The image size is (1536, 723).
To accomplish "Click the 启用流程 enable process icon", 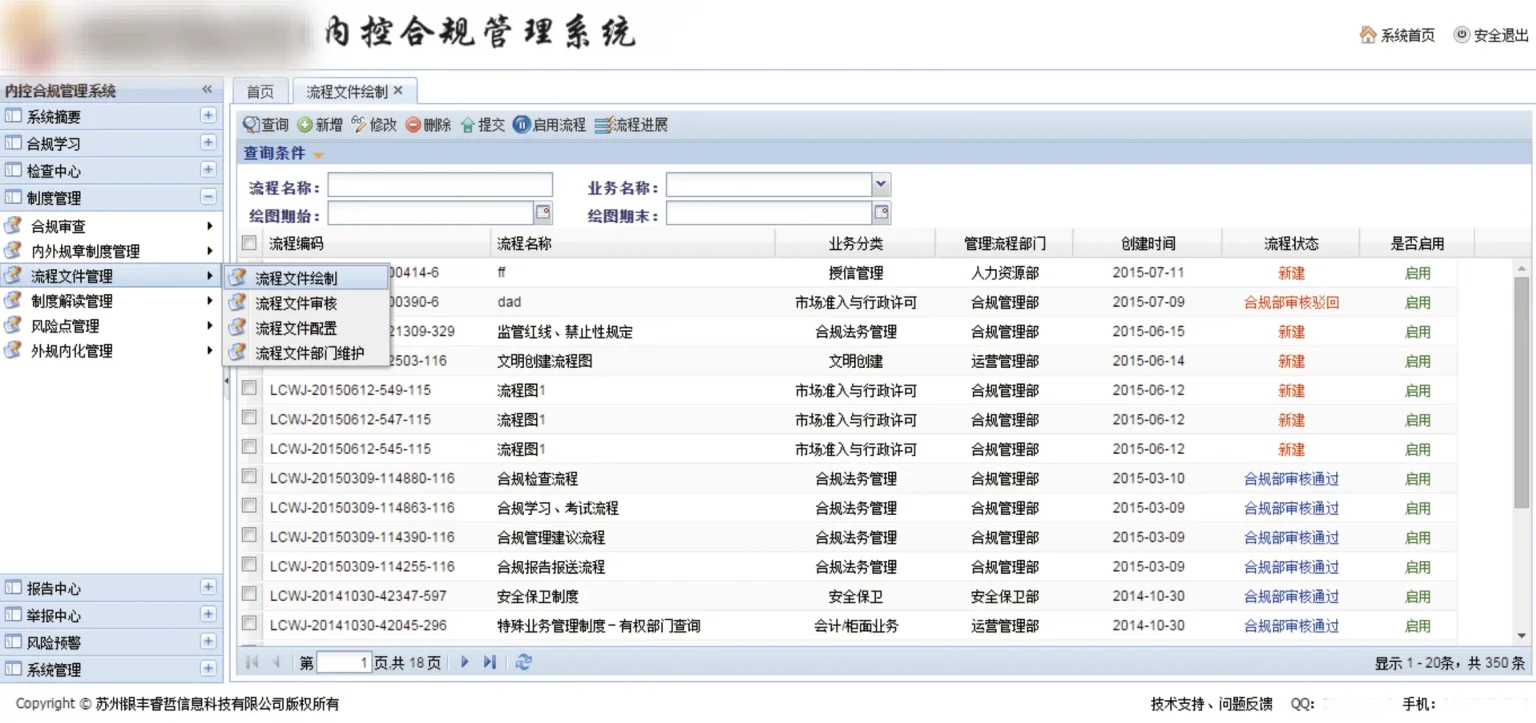I will [x=521, y=125].
